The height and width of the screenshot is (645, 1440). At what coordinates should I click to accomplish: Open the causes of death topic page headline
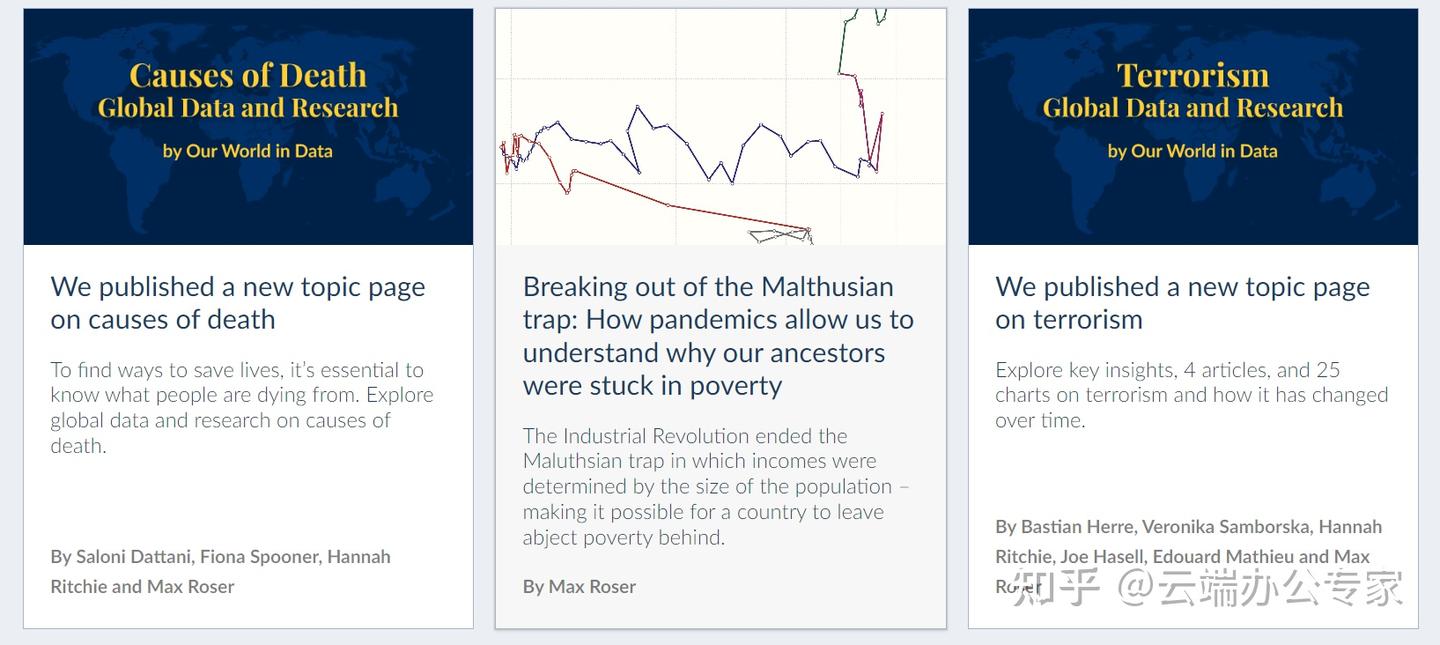[x=238, y=303]
